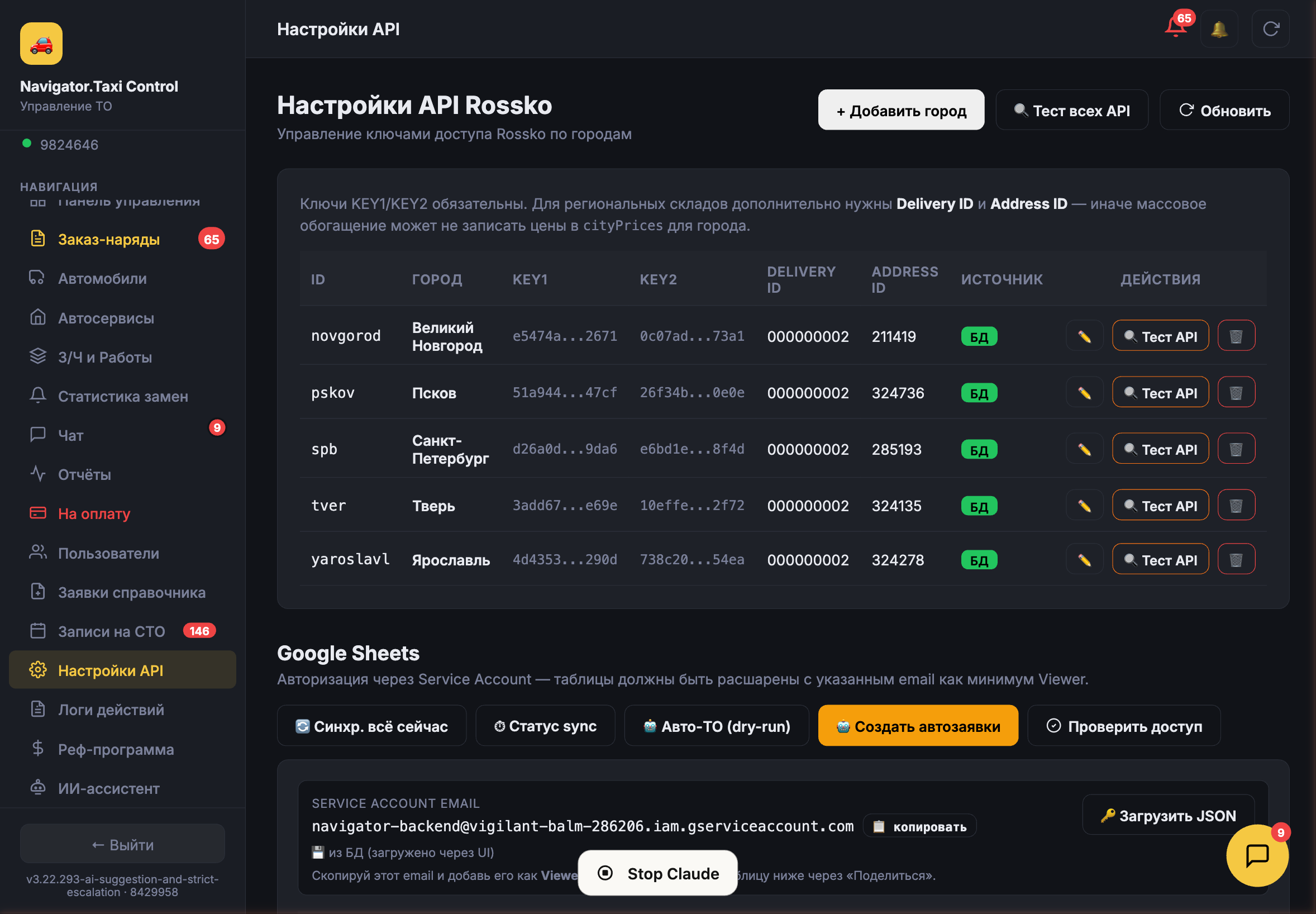The height and width of the screenshot is (914, 1316).
Task: Open the floating chat bubble button
Action: (1257, 855)
